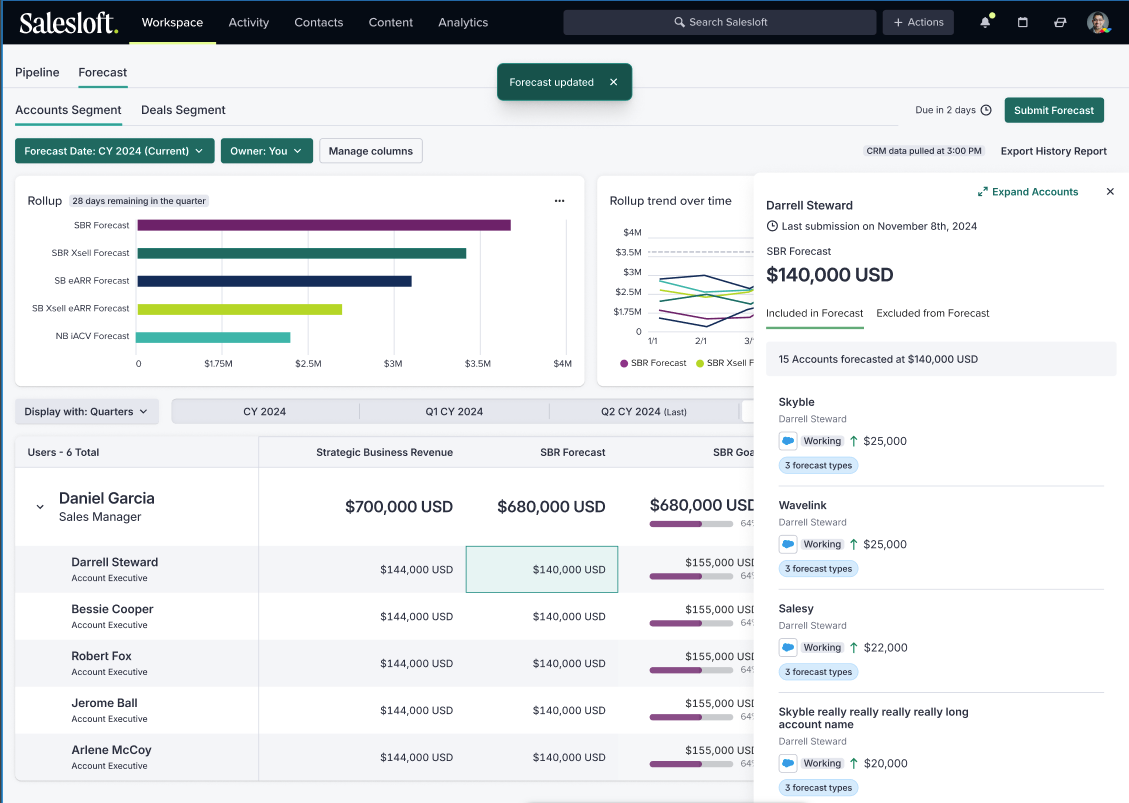
Task: Click the NB iACV Forecast rollup bar
Action: tap(214, 337)
